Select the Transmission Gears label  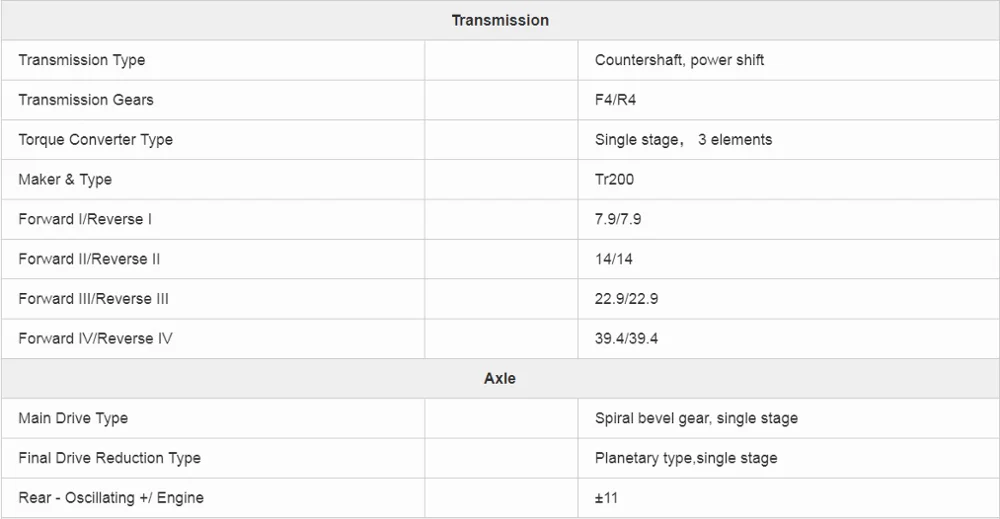tap(86, 100)
